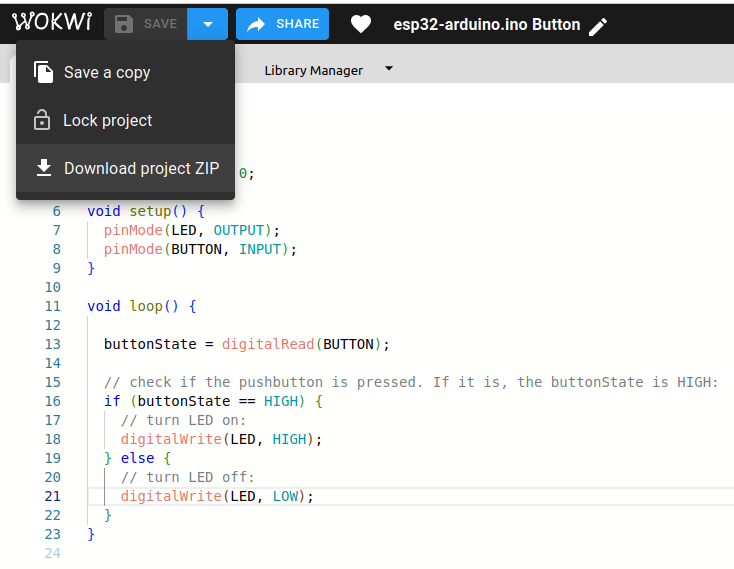The image size is (734, 569).
Task: Select Lock project in the menu
Action: coord(107,120)
